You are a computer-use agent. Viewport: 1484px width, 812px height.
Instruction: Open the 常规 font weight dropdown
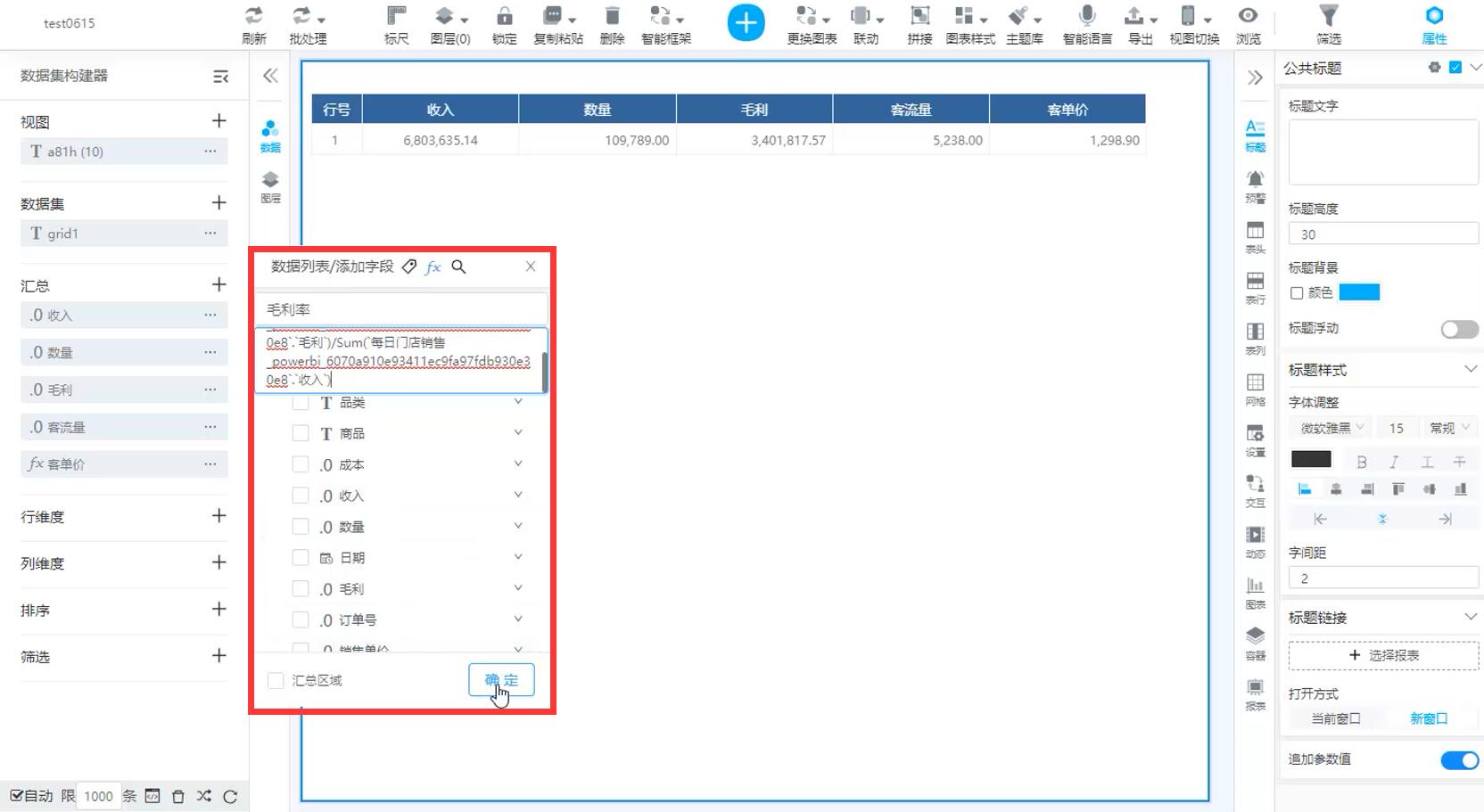pos(1449,428)
